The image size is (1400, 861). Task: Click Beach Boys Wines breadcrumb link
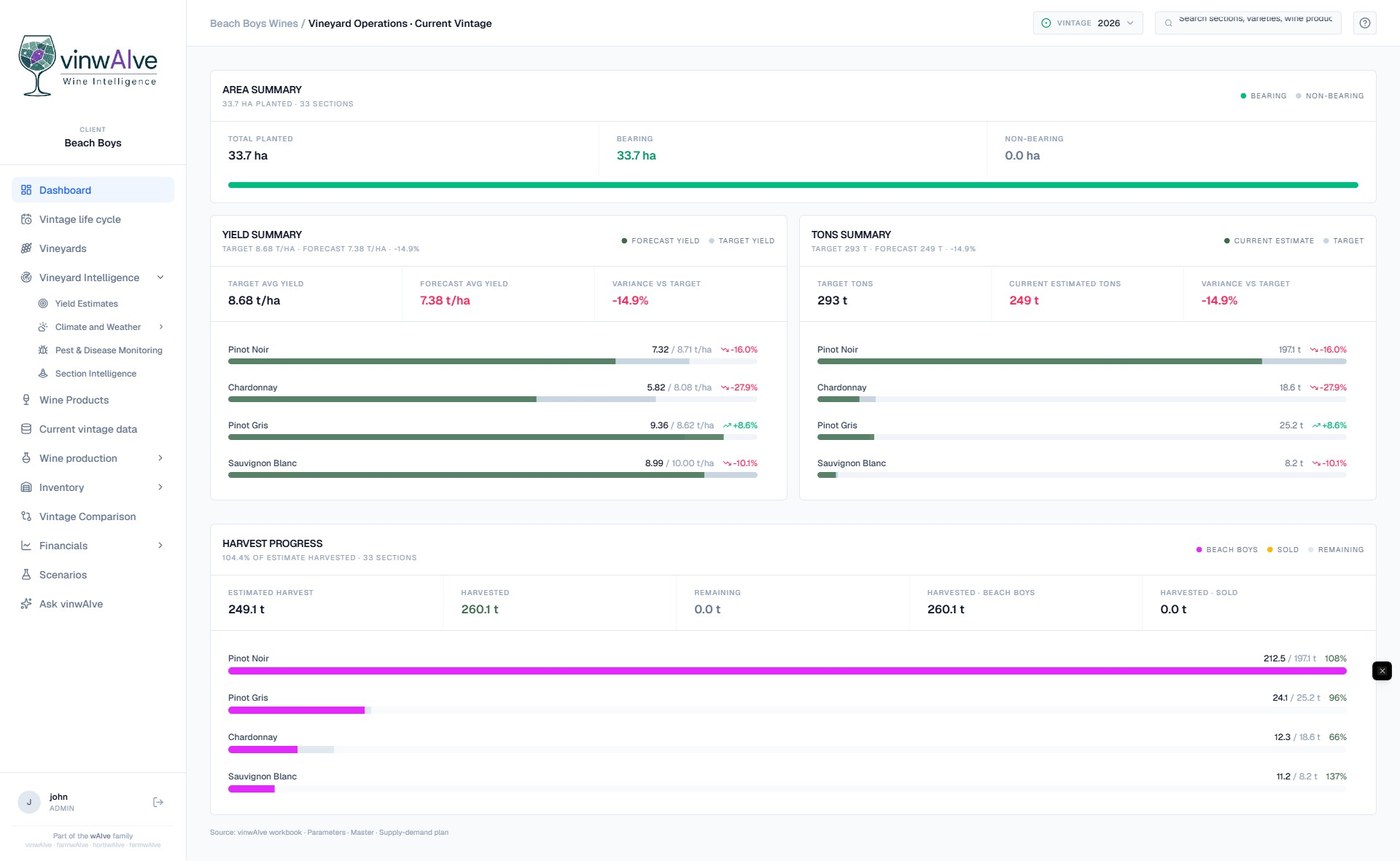(x=254, y=23)
